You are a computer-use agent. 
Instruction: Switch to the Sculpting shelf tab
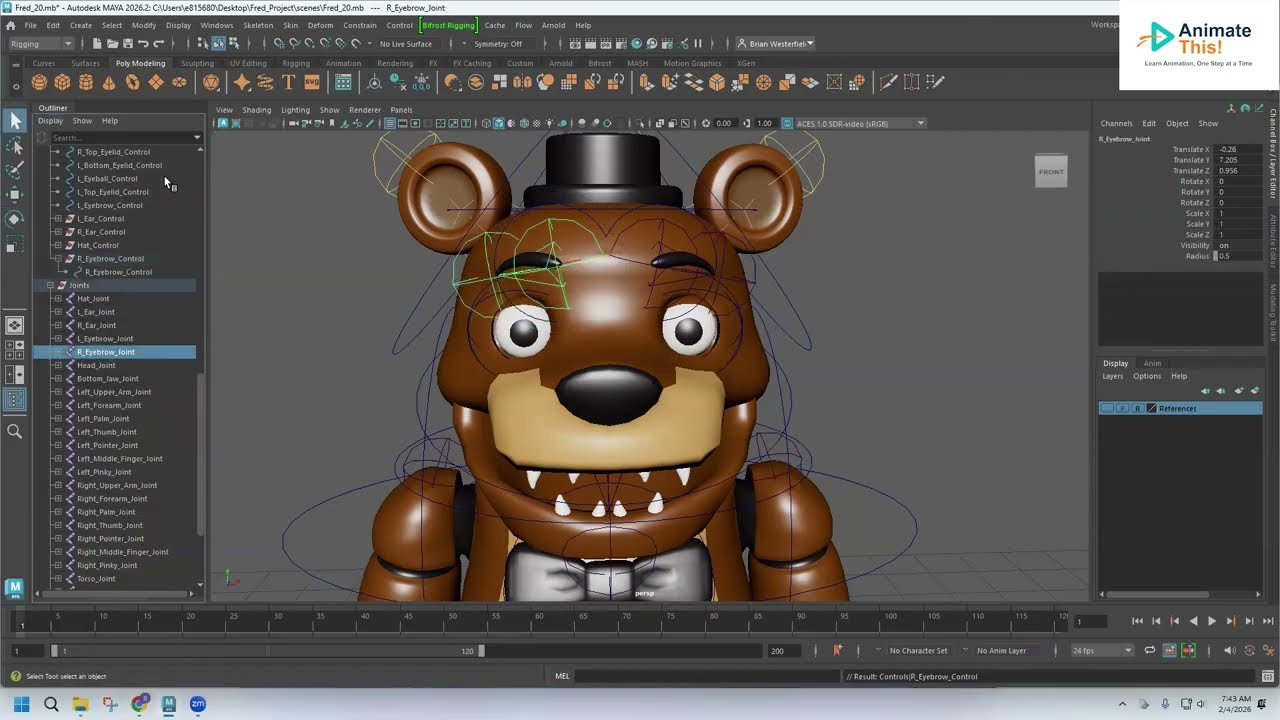click(197, 63)
